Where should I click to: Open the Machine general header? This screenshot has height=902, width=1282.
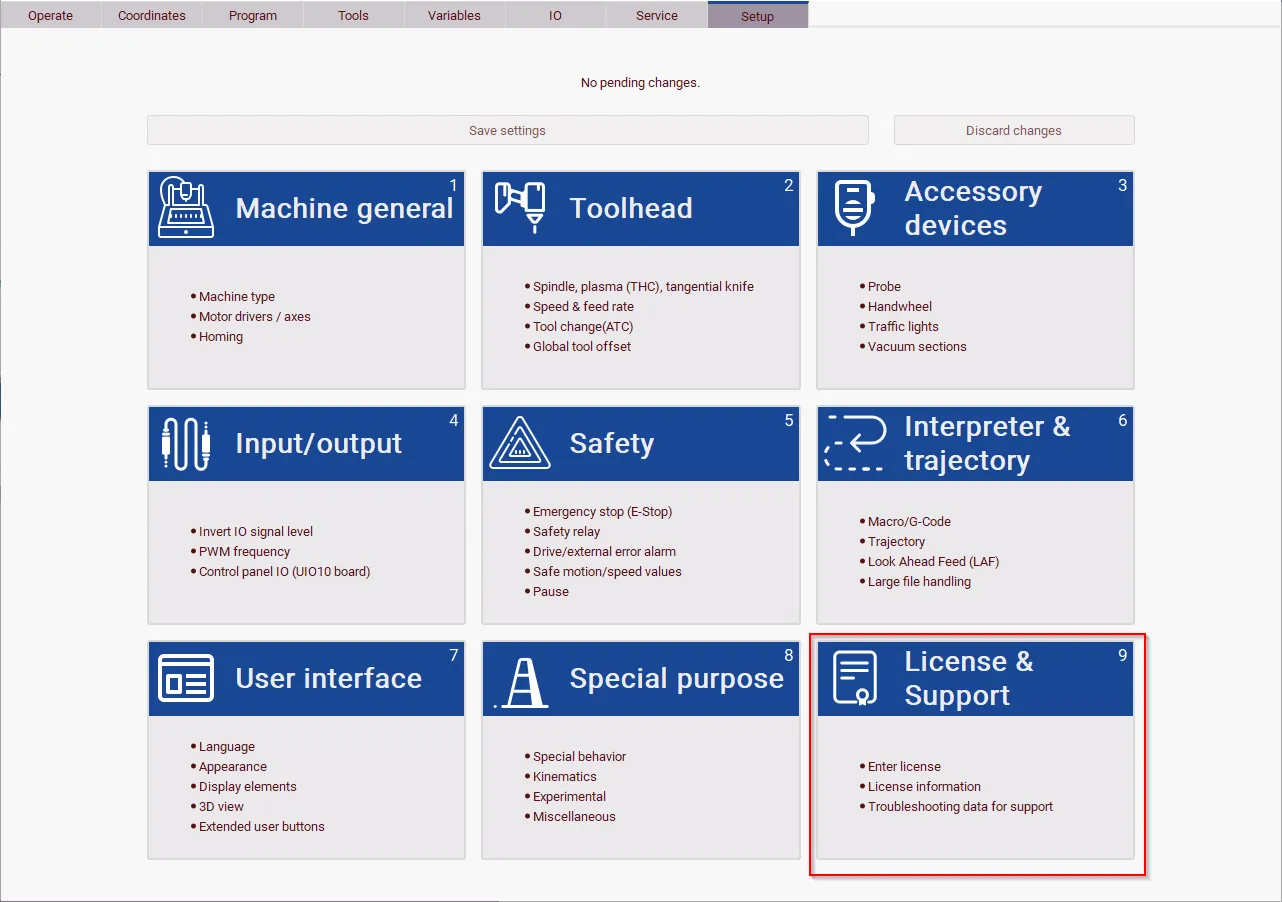pos(307,208)
